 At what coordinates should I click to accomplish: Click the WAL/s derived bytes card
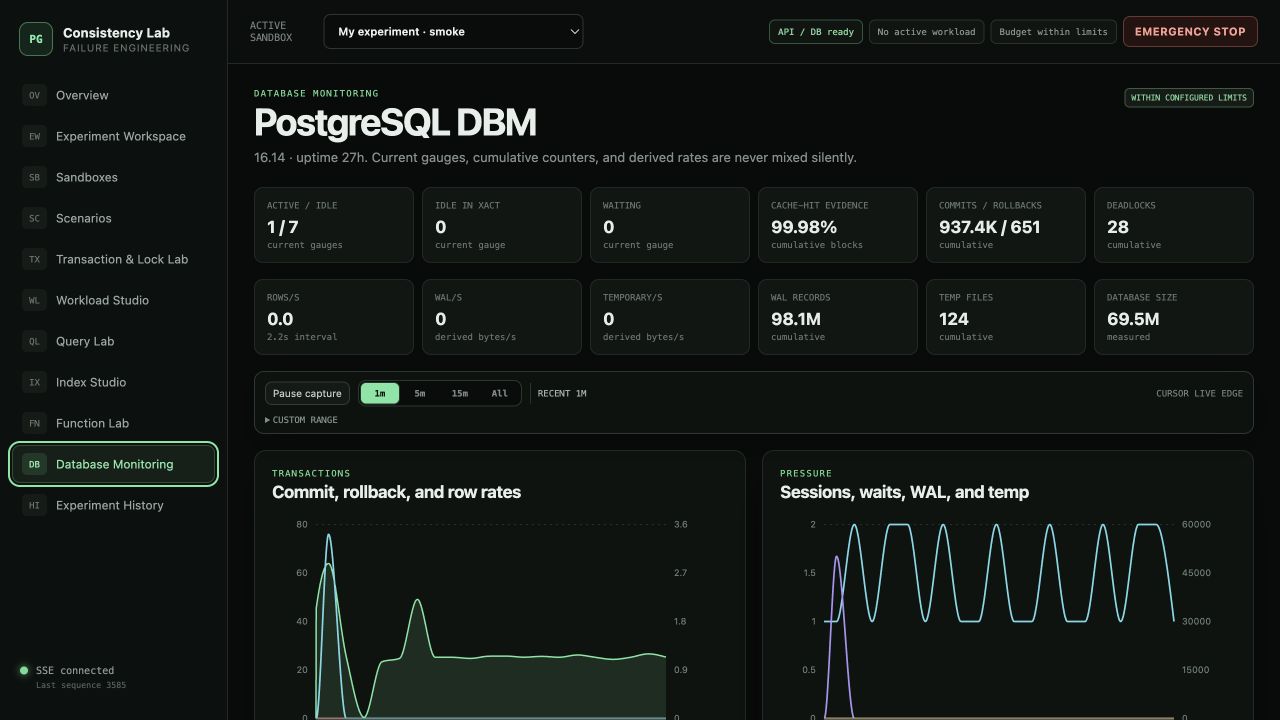tap(502, 317)
